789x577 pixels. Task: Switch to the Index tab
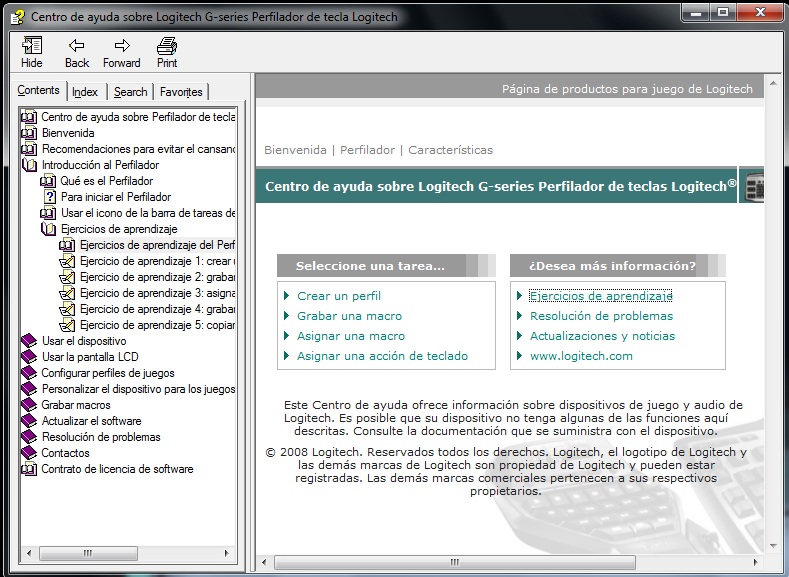click(x=85, y=92)
